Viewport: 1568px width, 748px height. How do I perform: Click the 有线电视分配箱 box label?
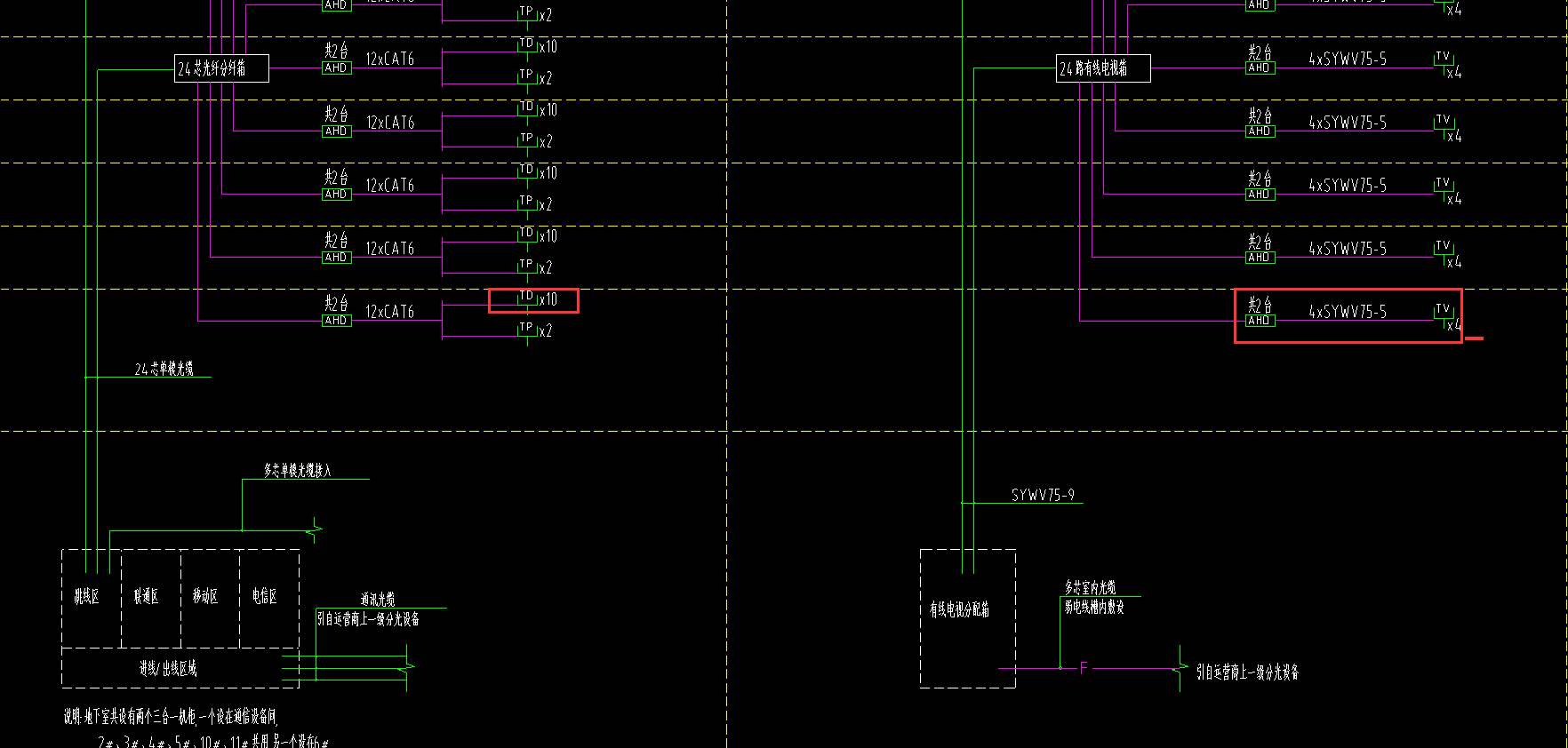pyautogui.click(x=959, y=609)
